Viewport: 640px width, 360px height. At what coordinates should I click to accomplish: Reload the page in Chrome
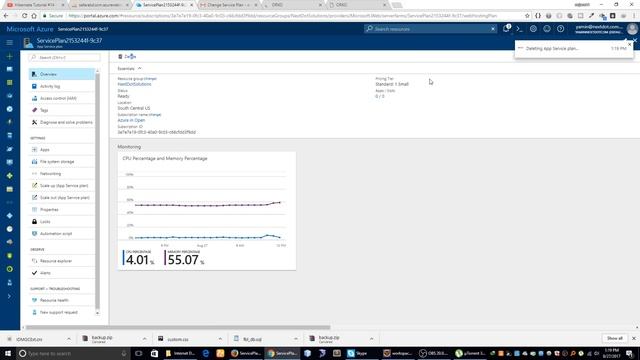point(24,16)
